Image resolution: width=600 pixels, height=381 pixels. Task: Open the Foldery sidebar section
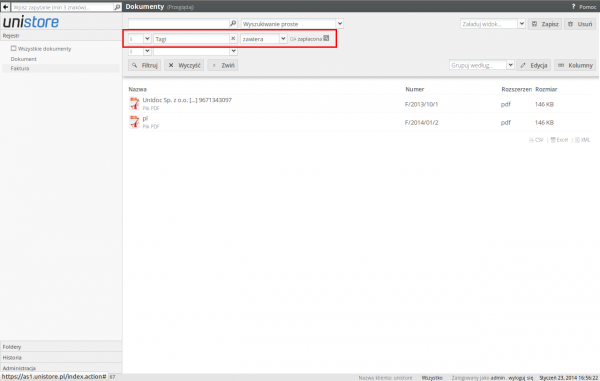coord(61,347)
